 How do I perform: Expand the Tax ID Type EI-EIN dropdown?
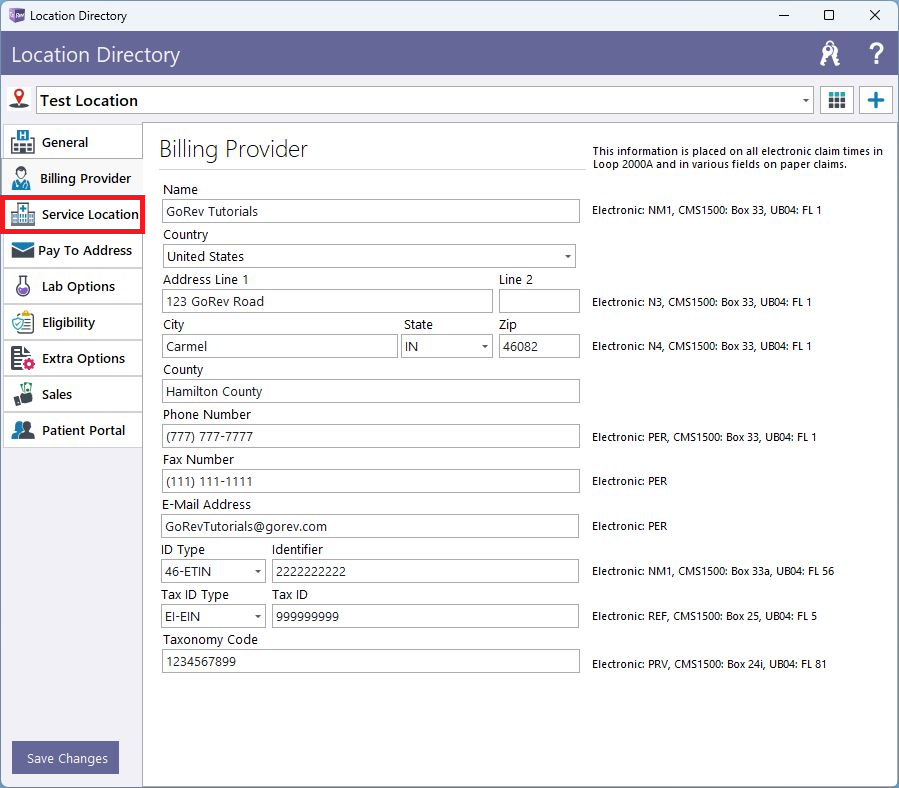[x=257, y=617]
